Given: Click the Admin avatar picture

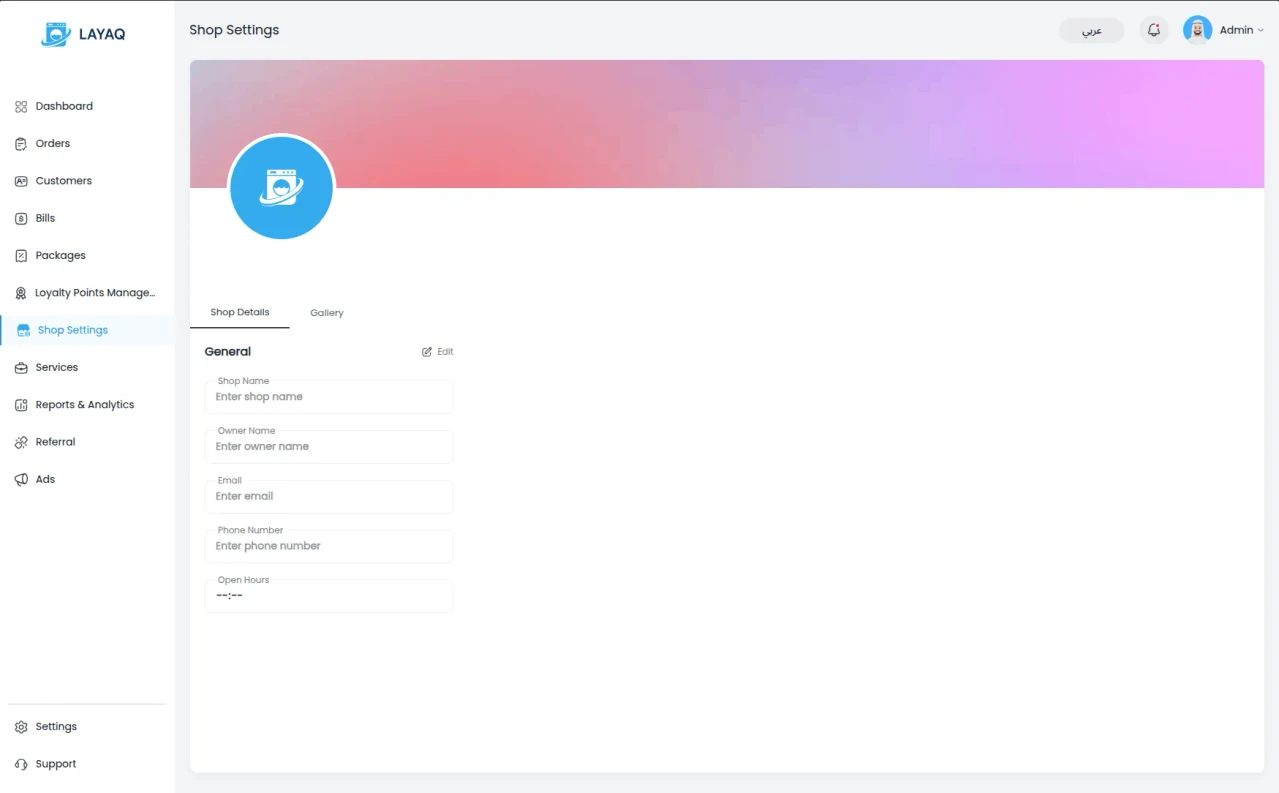Looking at the screenshot, I should [1197, 30].
